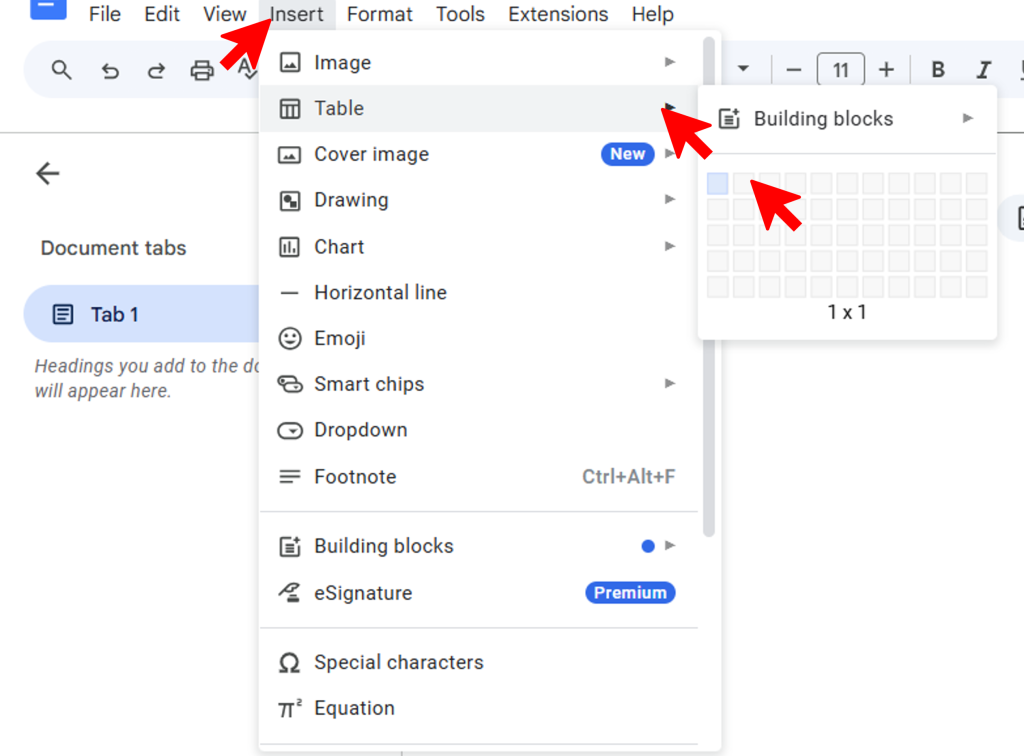Click the redo arrow icon

click(x=156, y=70)
